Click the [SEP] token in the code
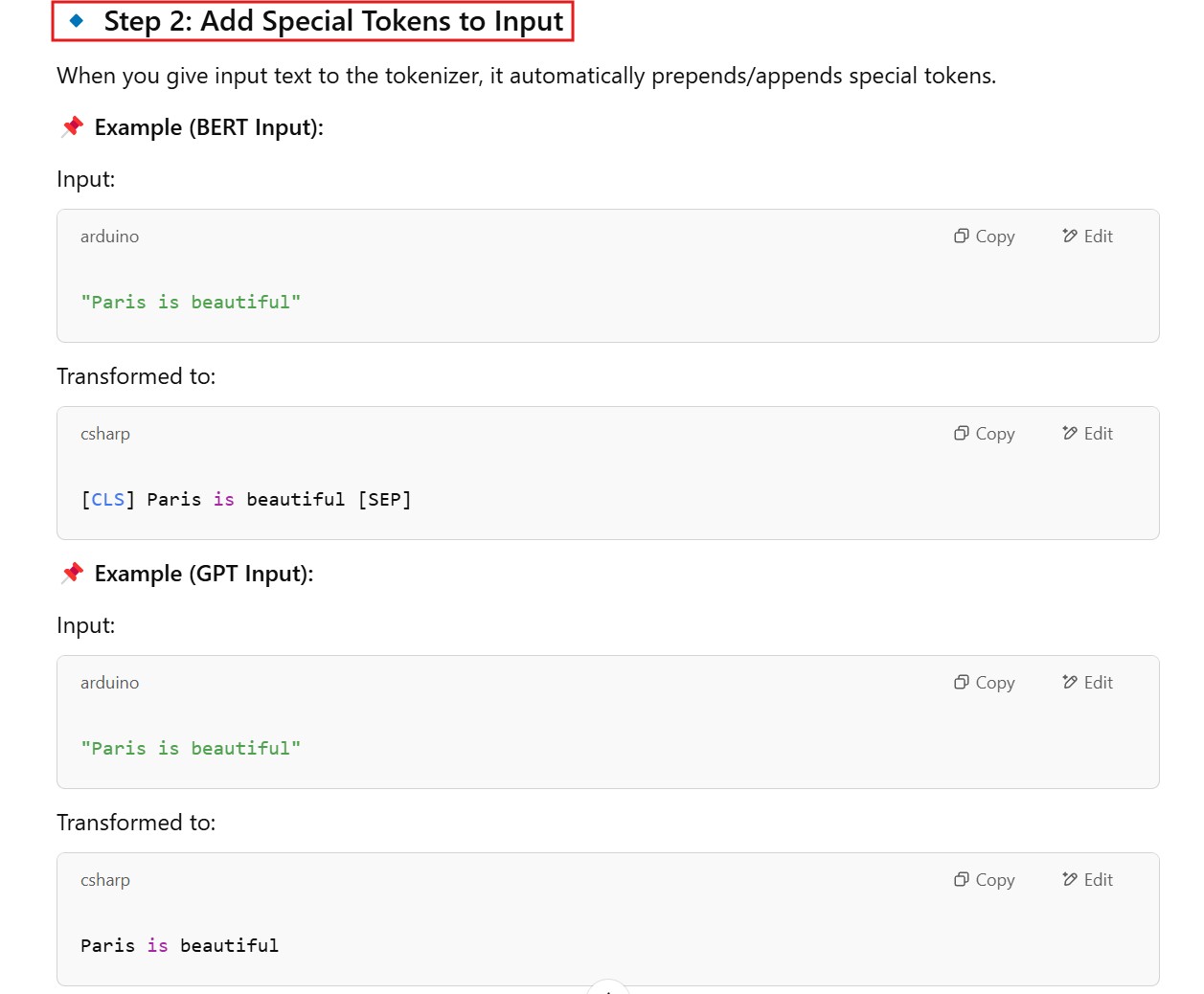This screenshot has width=1204, height=994. 384,500
